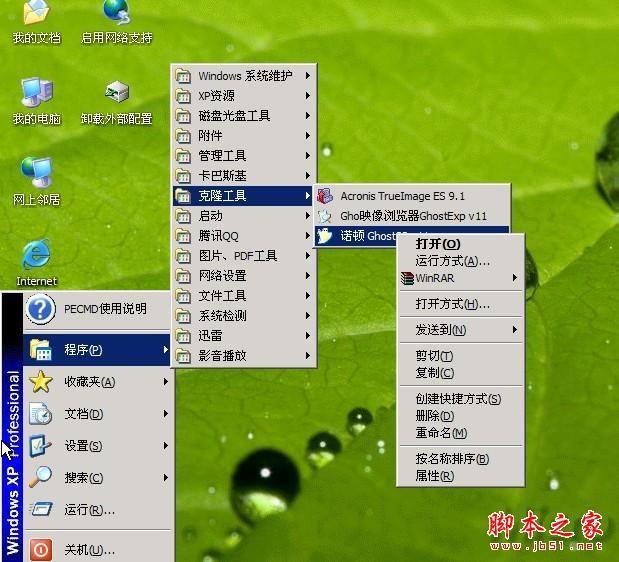
Task: Open the 系统检测 programs folder
Action: pos(243,316)
